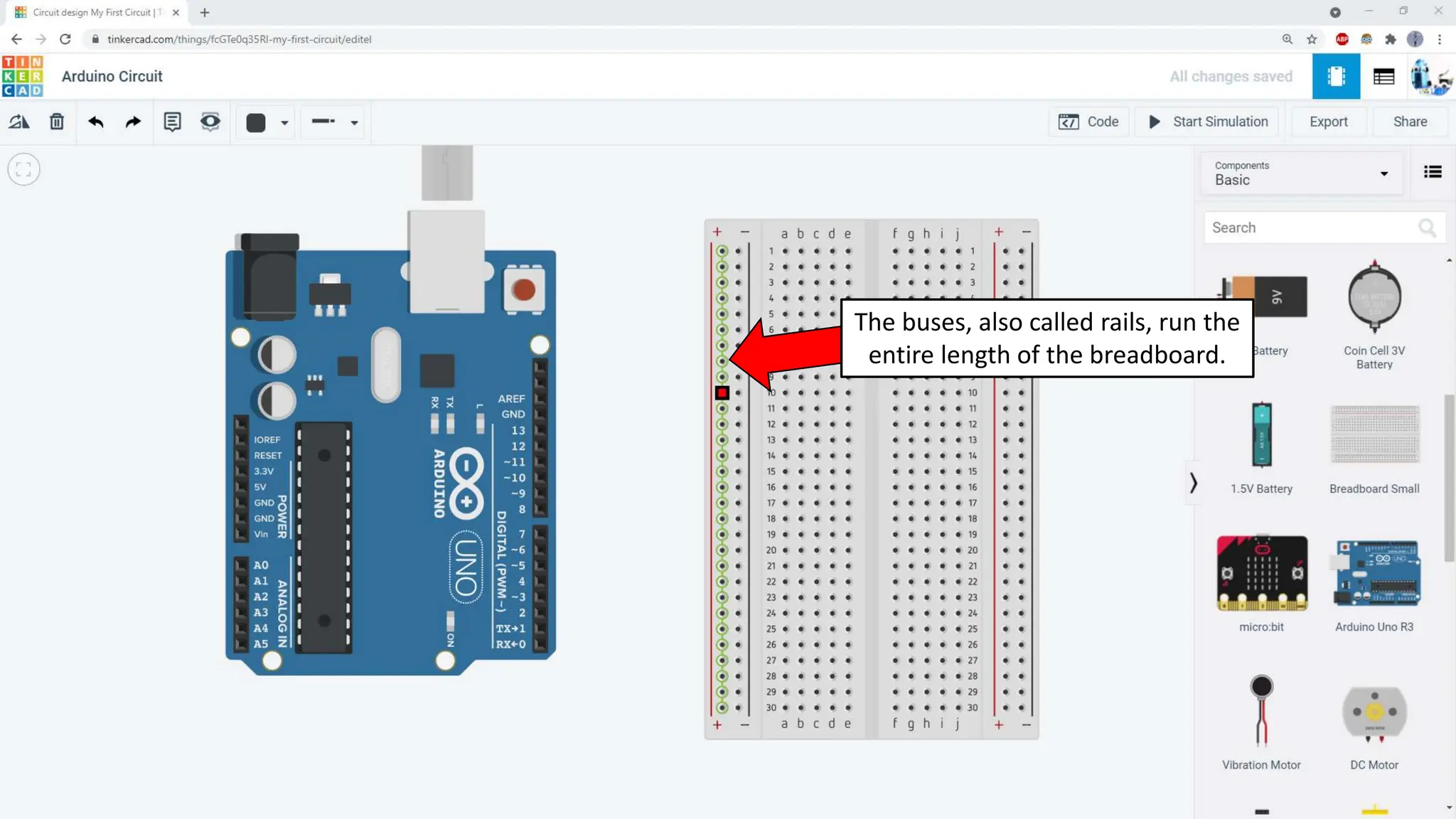Screen dimensions: 1456x819
Task: Click the Arduino power jack
Action: tap(268, 277)
